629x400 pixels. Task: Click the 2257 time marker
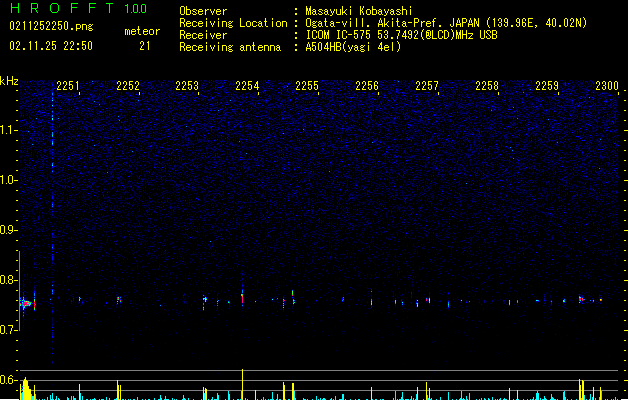[427, 85]
